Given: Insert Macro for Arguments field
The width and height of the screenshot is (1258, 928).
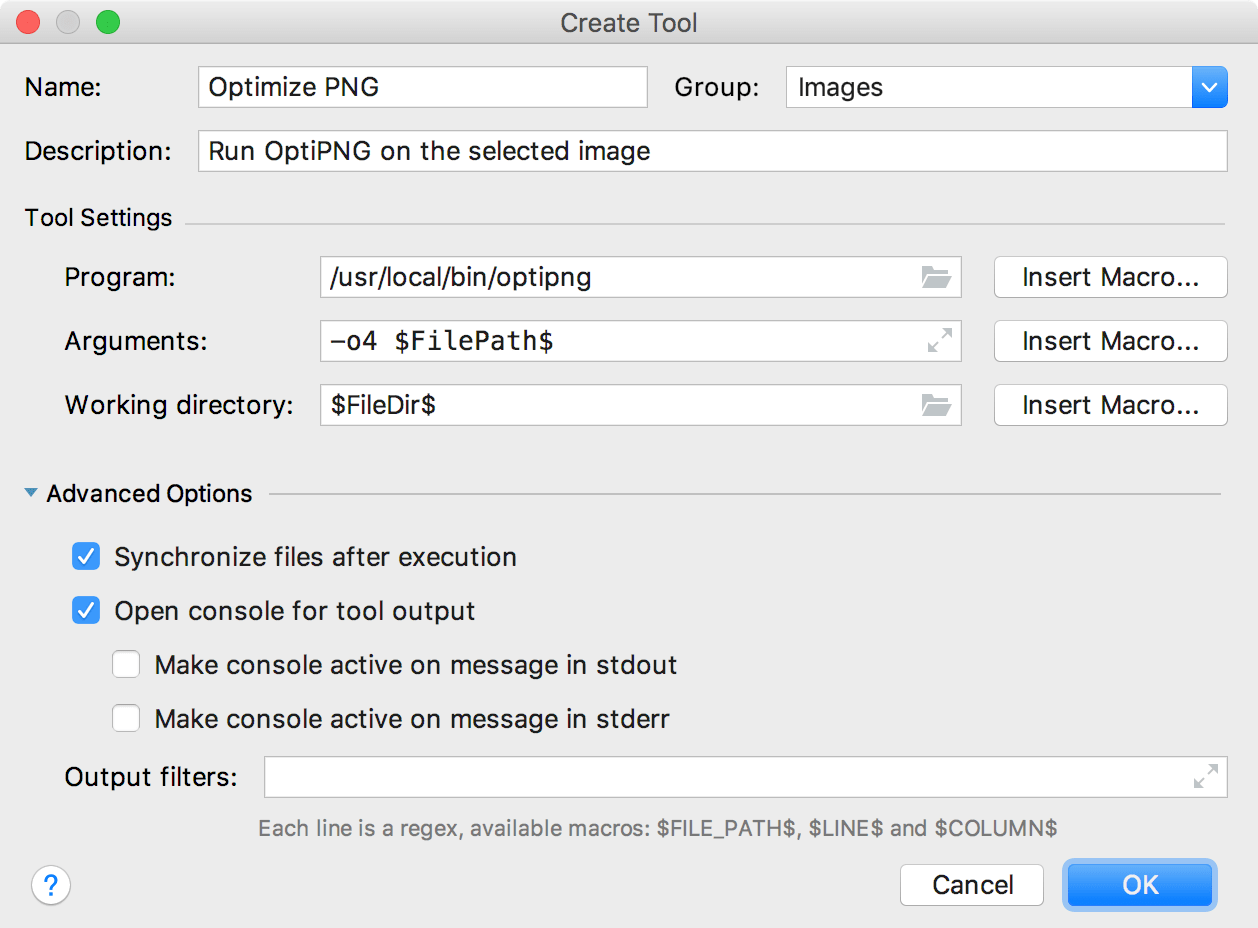Looking at the screenshot, I should pos(1110,341).
